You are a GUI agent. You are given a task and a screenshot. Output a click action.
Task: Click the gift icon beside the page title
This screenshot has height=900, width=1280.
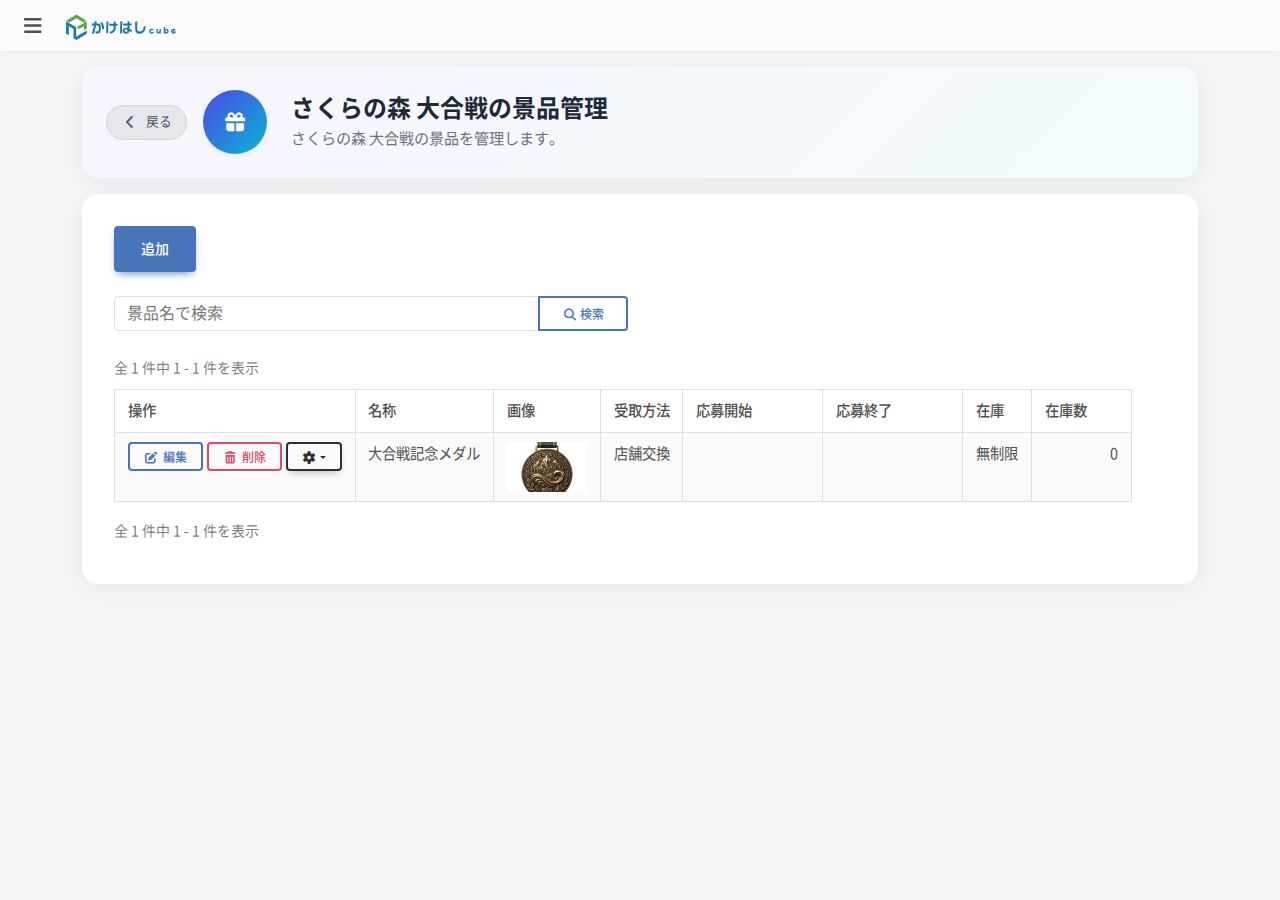235,122
